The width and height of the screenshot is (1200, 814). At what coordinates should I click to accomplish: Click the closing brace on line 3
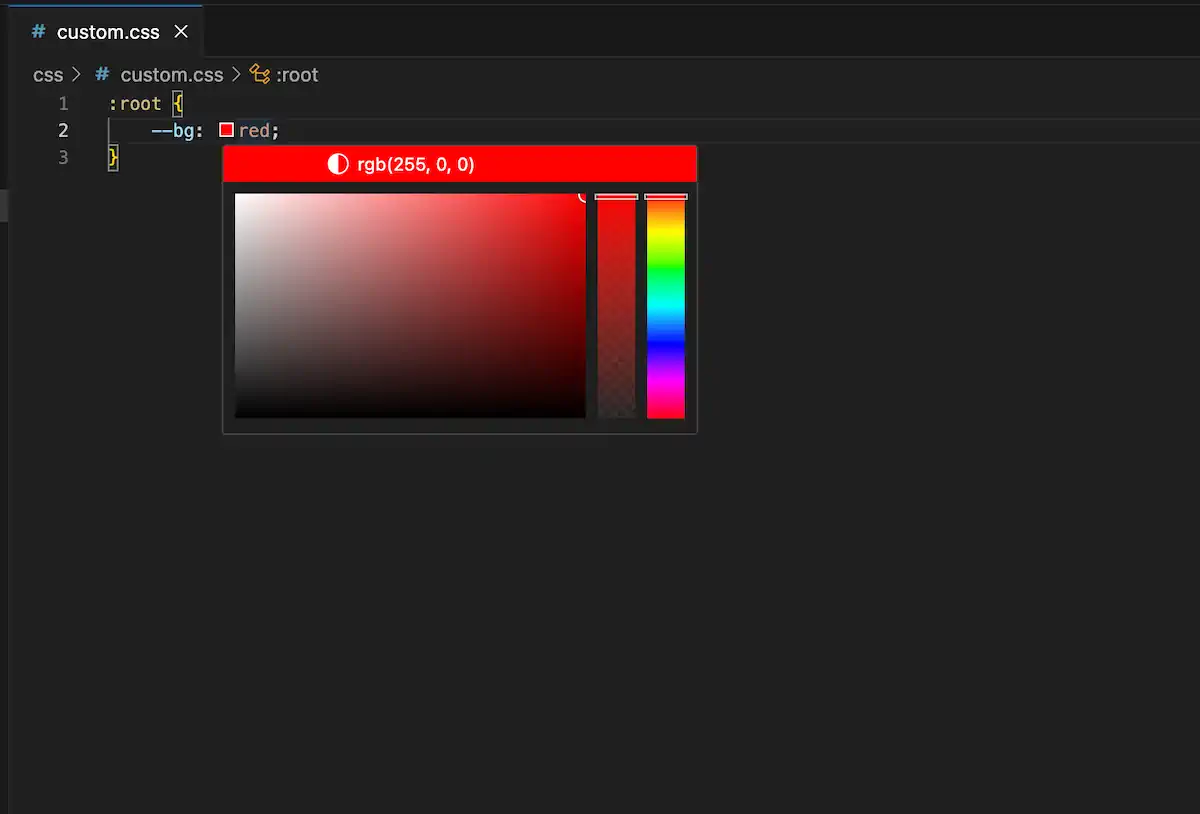pyautogui.click(x=112, y=157)
